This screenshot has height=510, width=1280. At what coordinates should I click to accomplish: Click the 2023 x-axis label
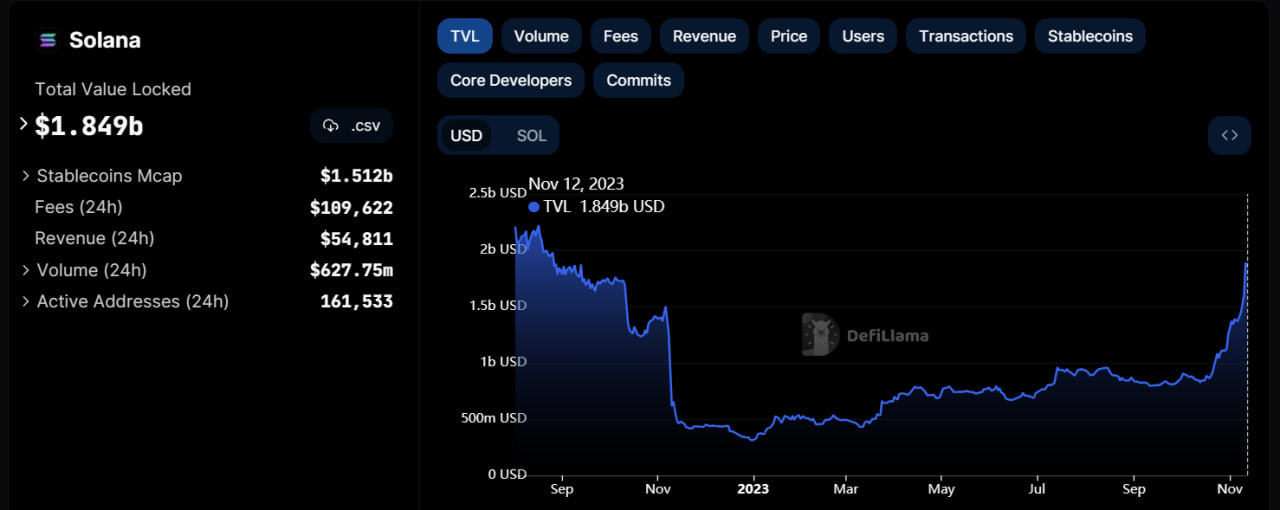point(753,489)
